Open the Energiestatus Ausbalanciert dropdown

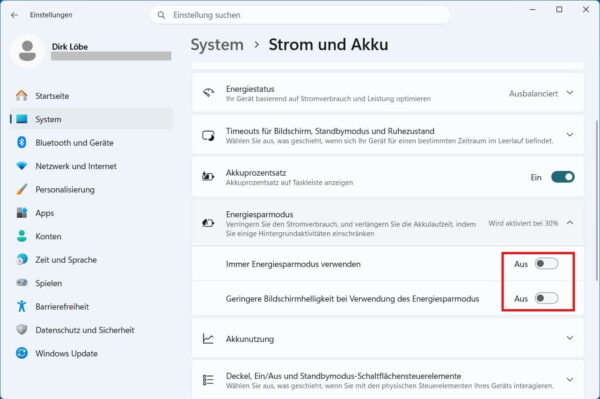(x=541, y=93)
